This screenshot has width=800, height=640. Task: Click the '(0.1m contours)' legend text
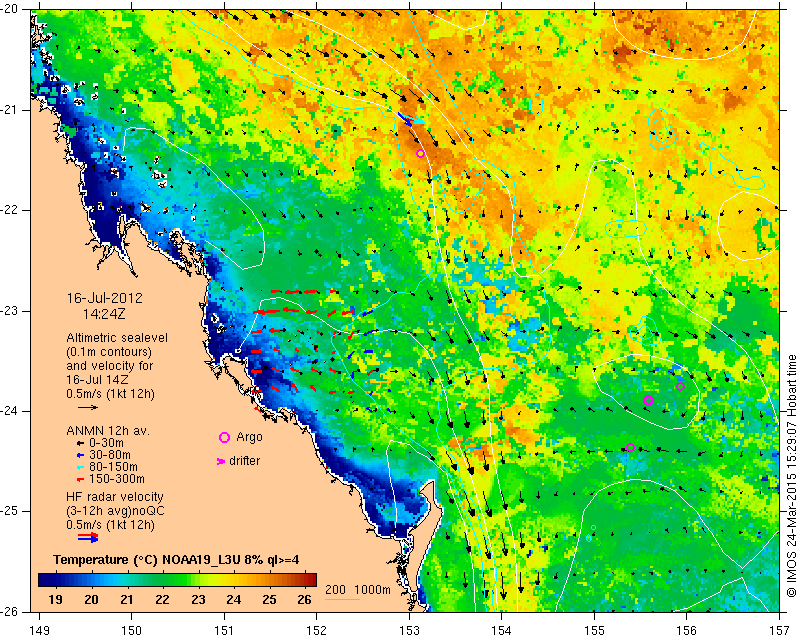(x=109, y=352)
